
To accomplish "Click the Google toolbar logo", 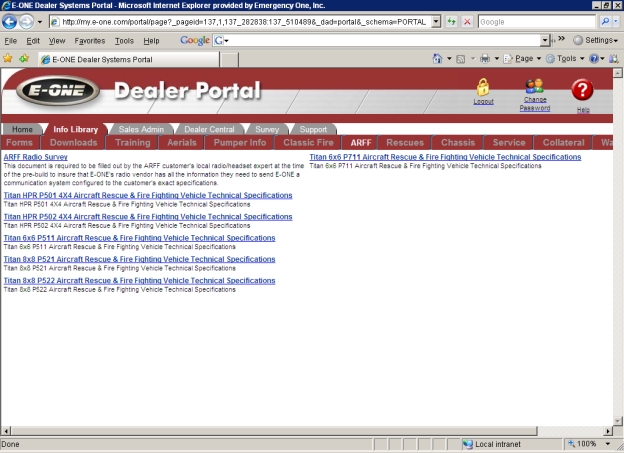I will (195, 40).
